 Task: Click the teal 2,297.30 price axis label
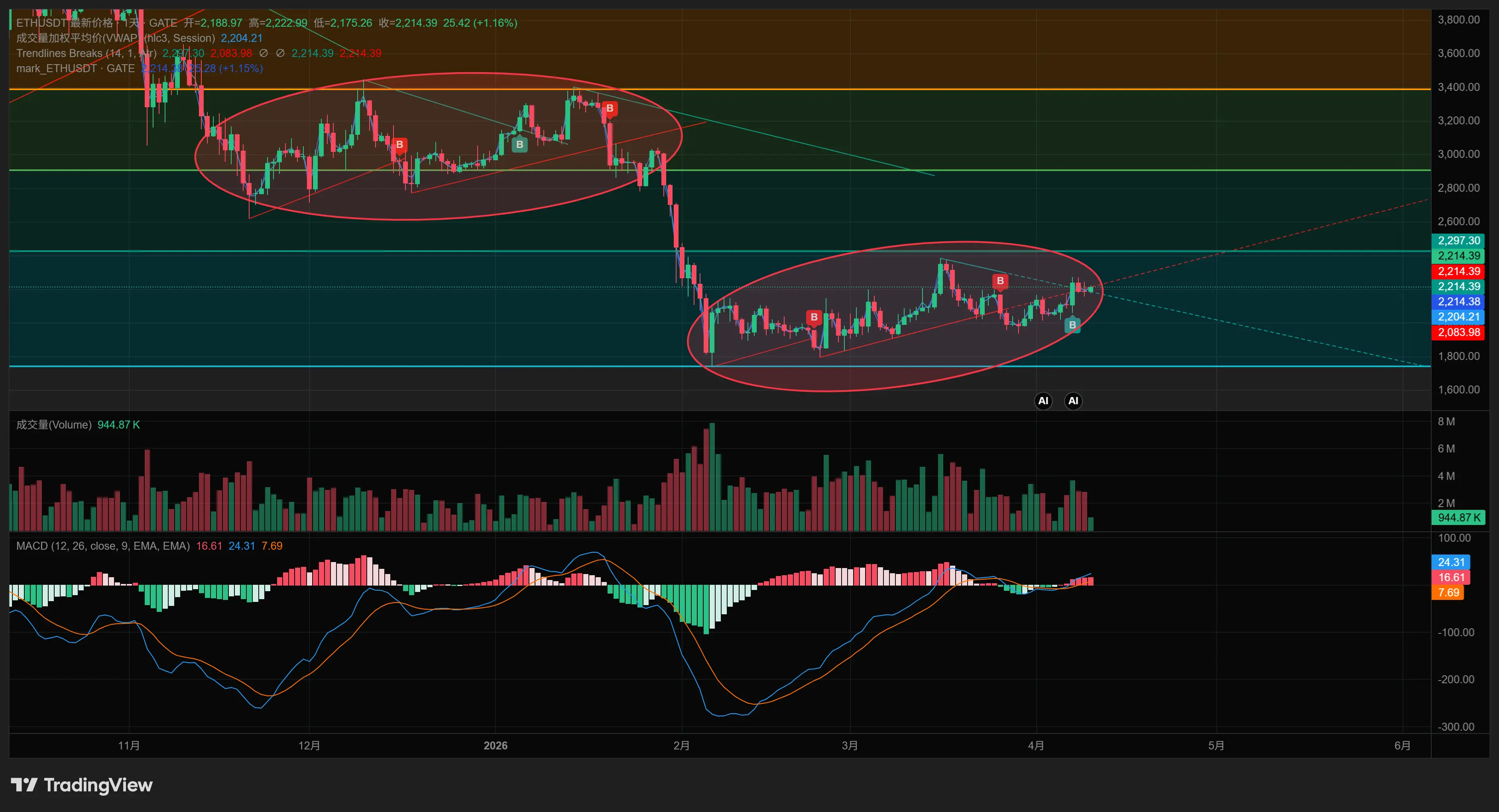click(x=1458, y=240)
